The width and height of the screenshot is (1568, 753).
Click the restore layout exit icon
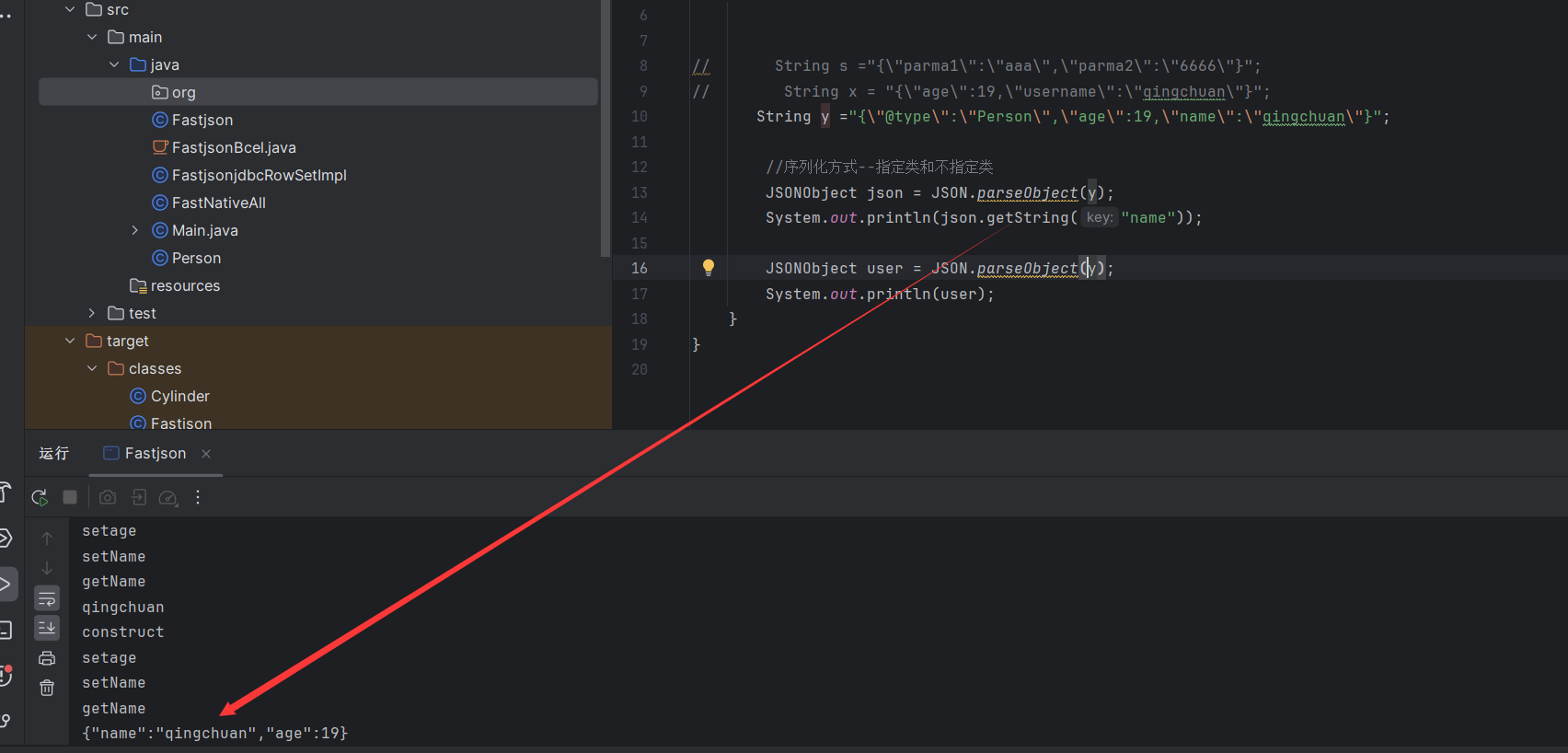pos(139,497)
